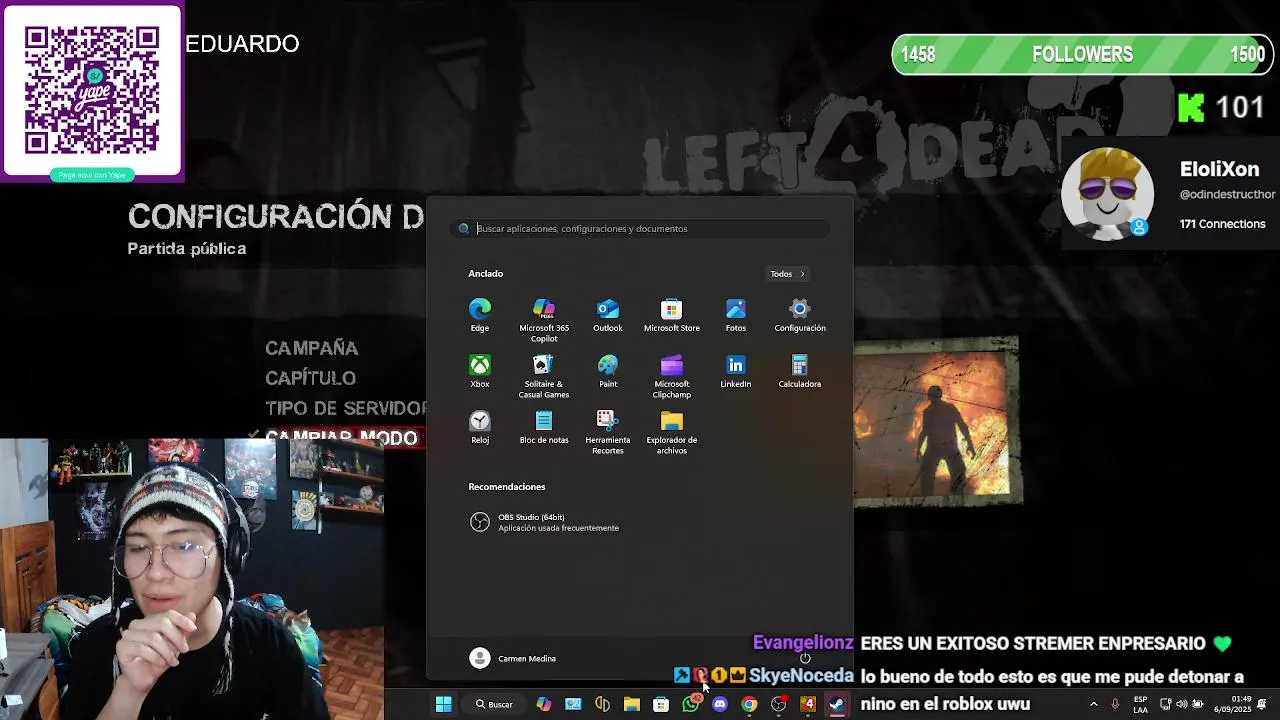
Task: Open the network tray icon
Action: [1166, 704]
